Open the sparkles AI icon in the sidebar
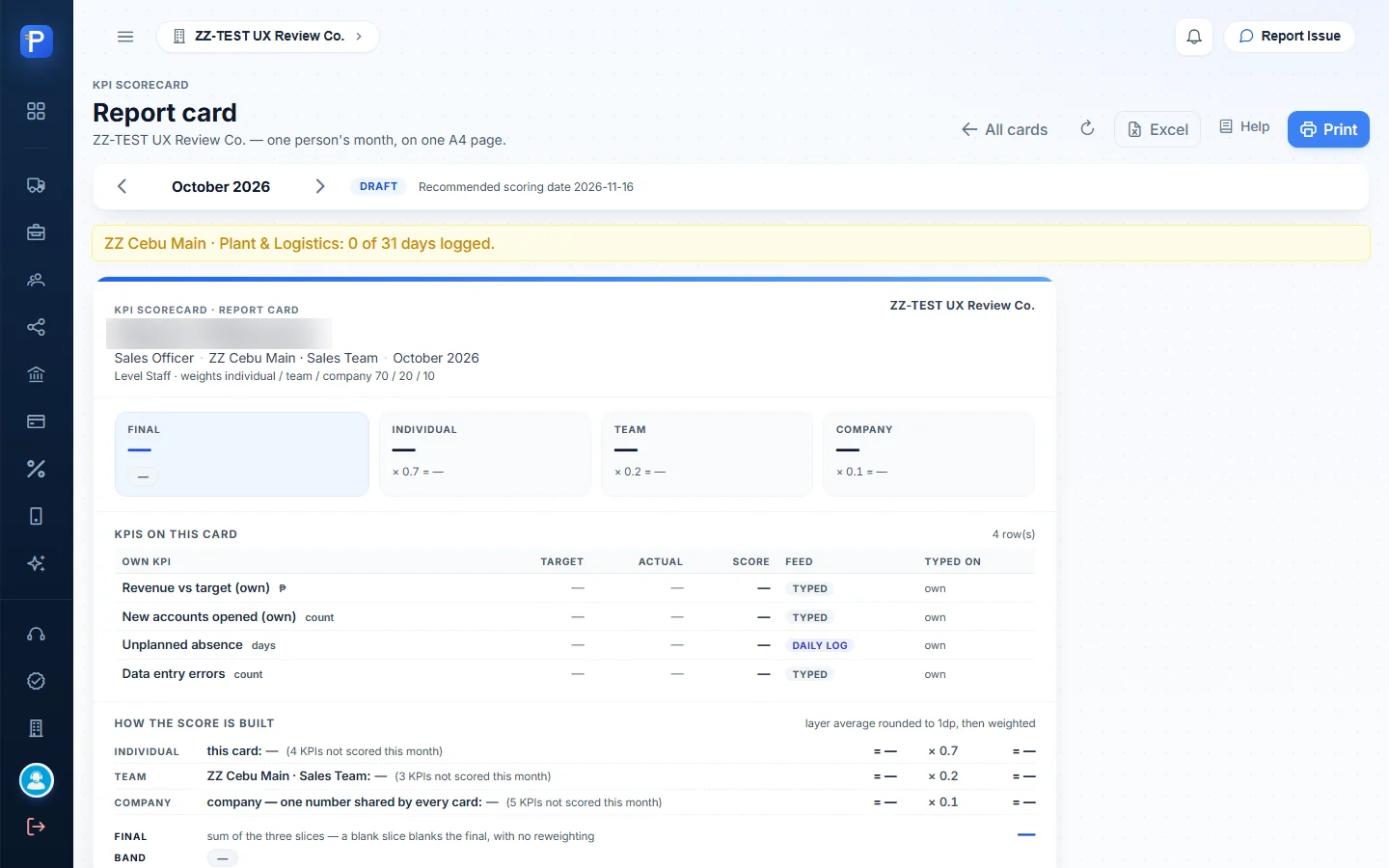The image size is (1389, 868). (37, 563)
